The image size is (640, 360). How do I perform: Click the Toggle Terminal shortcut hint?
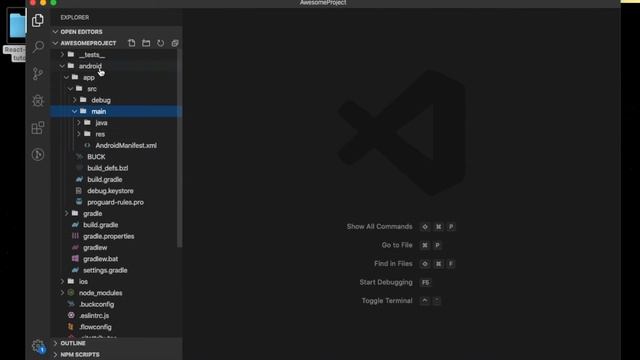(x=401, y=301)
